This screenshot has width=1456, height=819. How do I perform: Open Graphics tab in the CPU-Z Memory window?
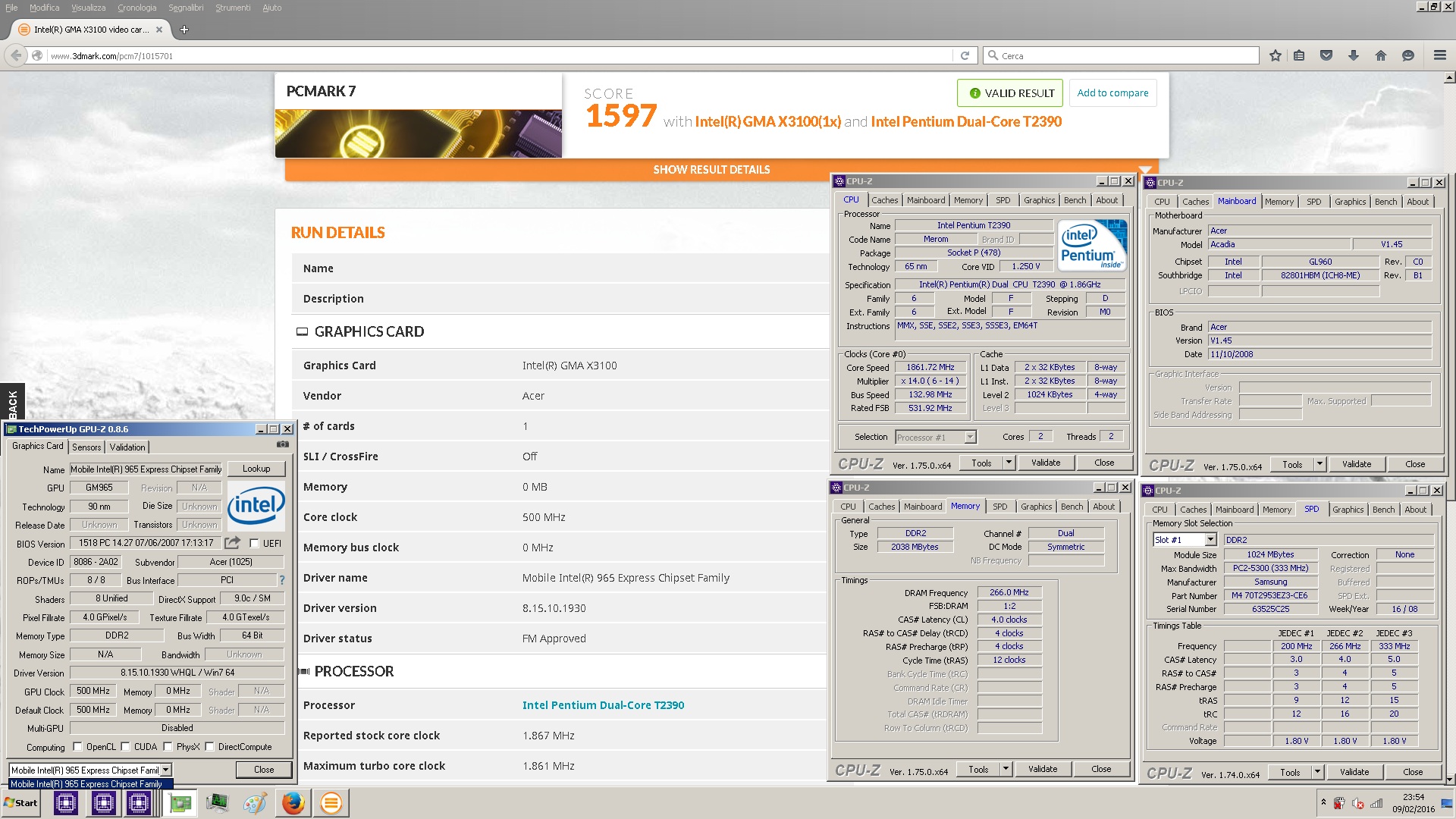click(1036, 507)
